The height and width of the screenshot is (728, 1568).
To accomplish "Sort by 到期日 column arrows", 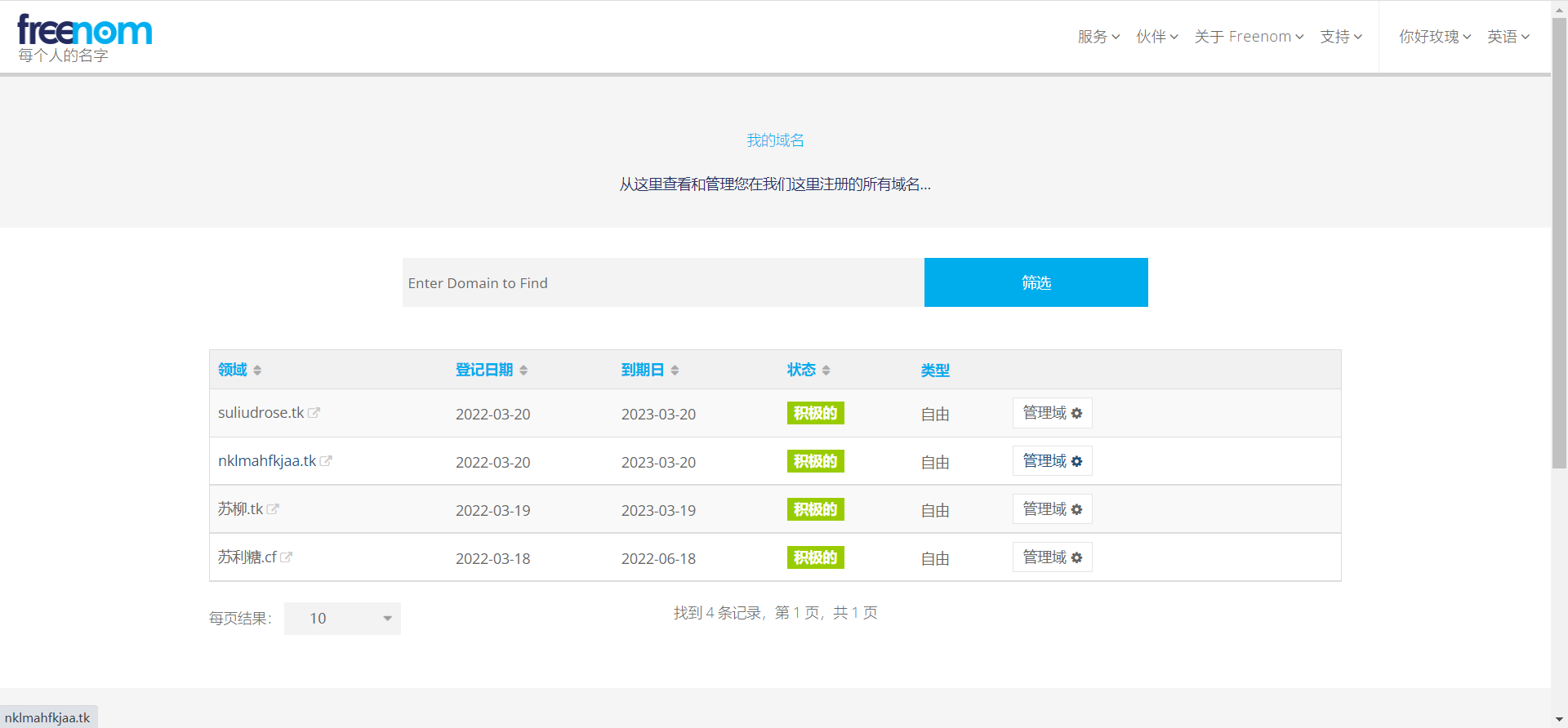I will (x=675, y=371).
